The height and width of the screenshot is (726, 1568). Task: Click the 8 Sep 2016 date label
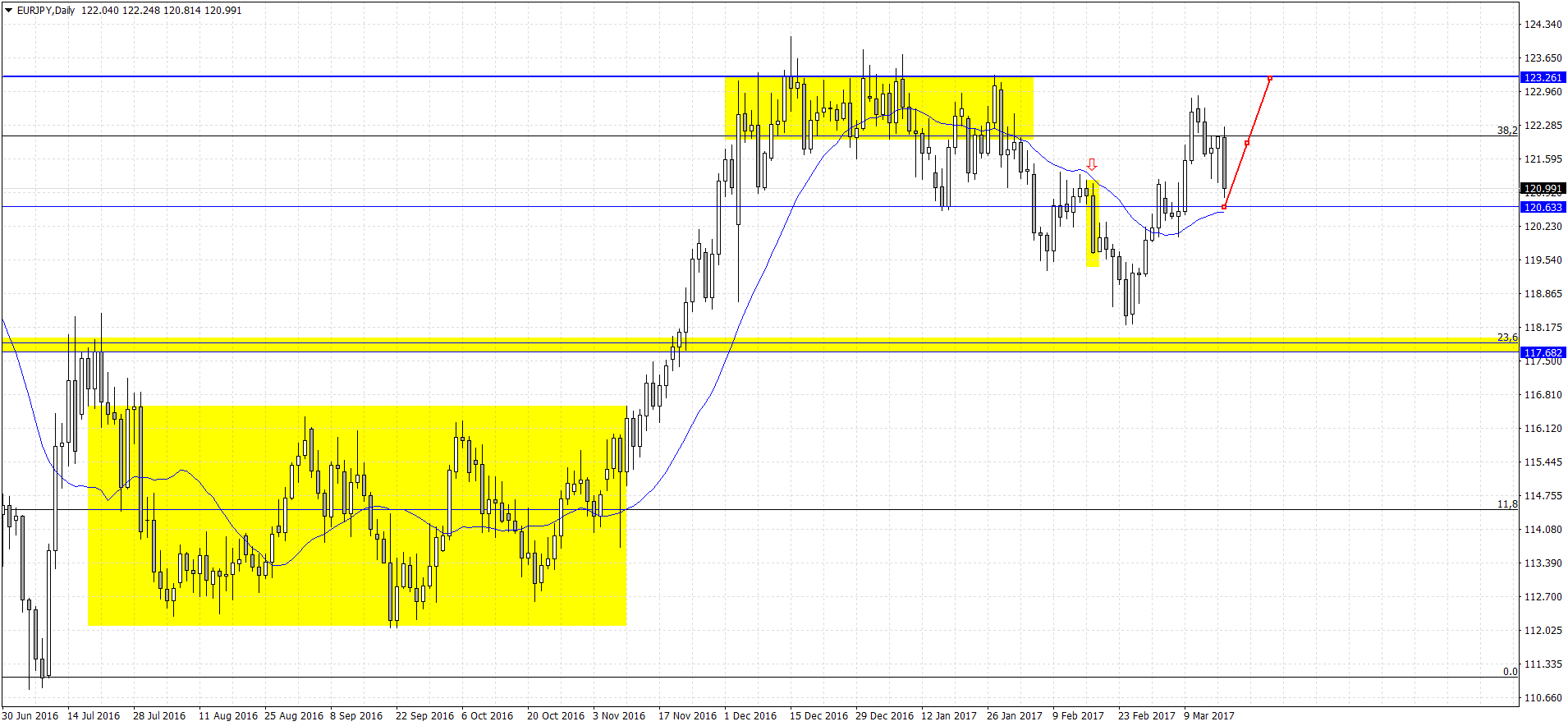pyautogui.click(x=356, y=716)
